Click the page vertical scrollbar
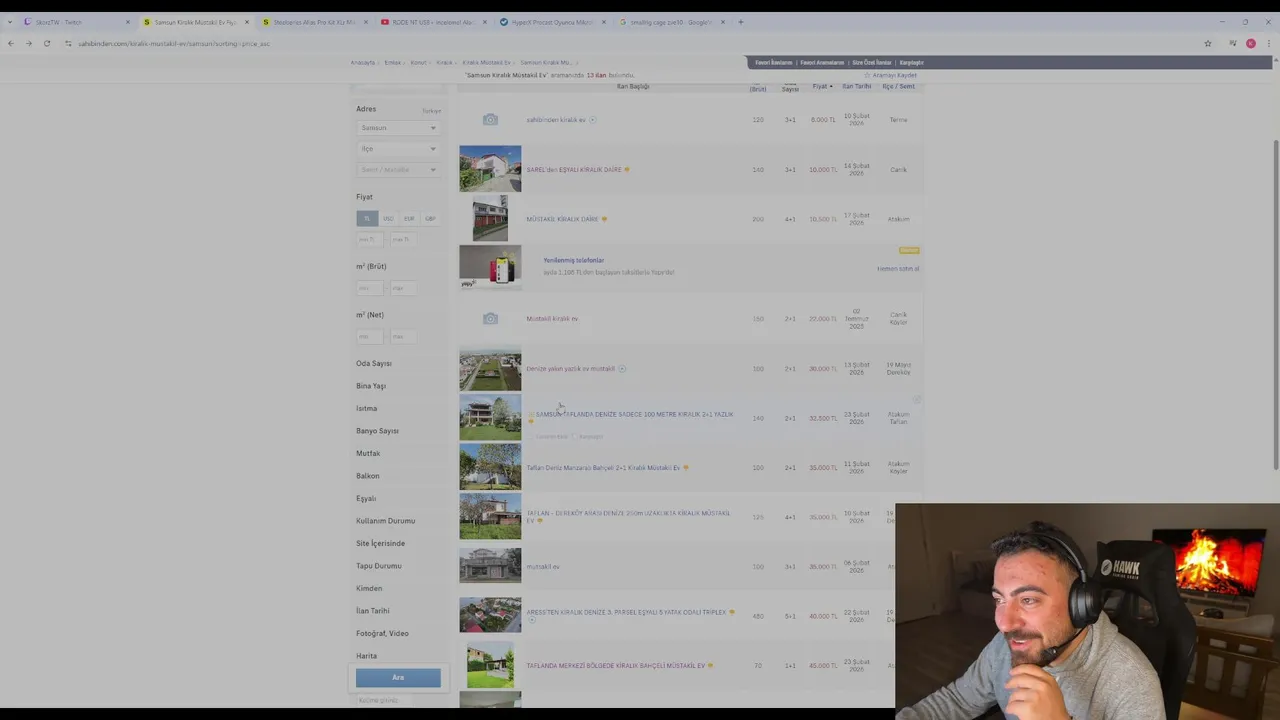The height and width of the screenshot is (720, 1280). tap(1274, 304)
